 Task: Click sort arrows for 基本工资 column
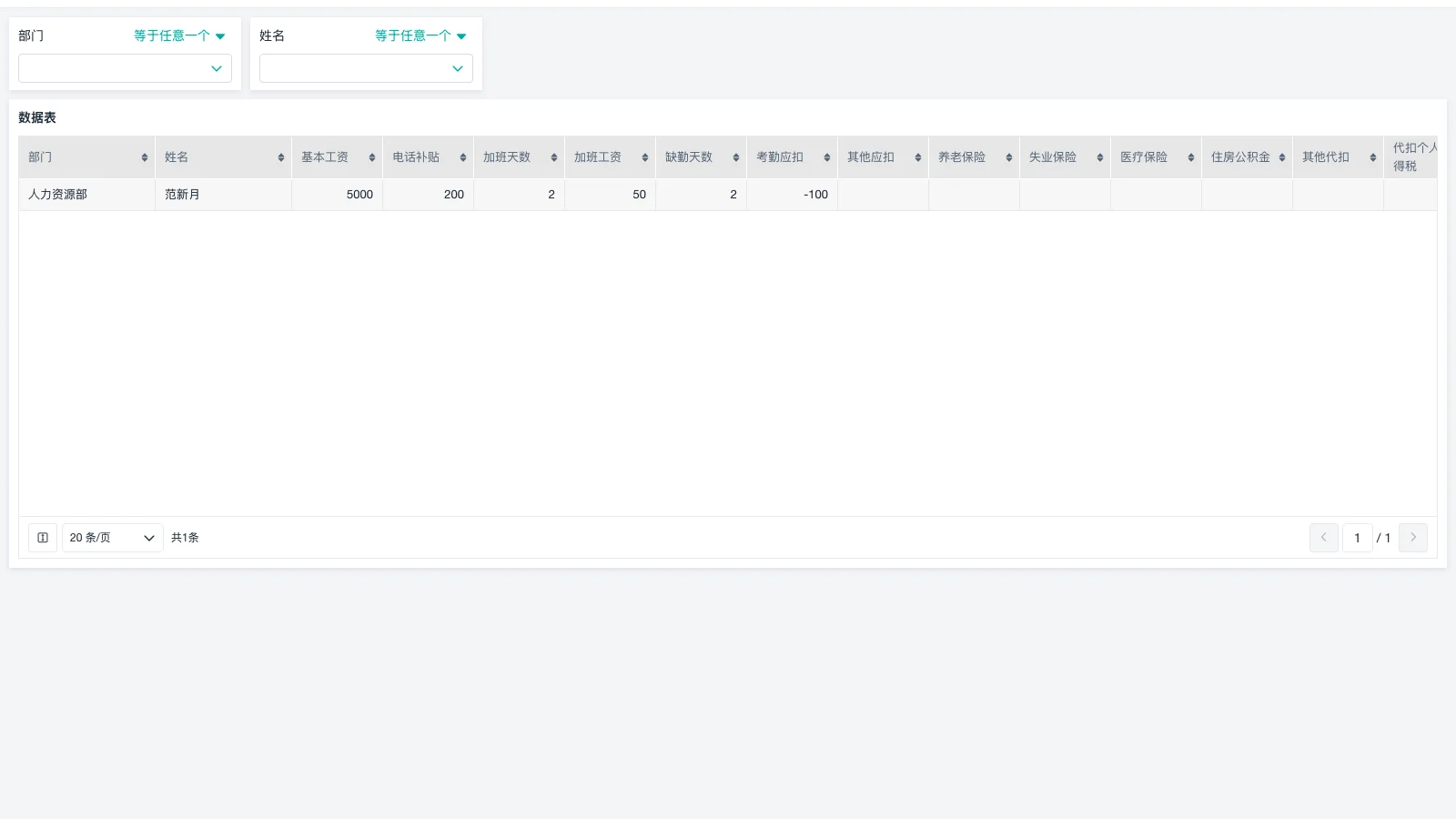[372, 157]
